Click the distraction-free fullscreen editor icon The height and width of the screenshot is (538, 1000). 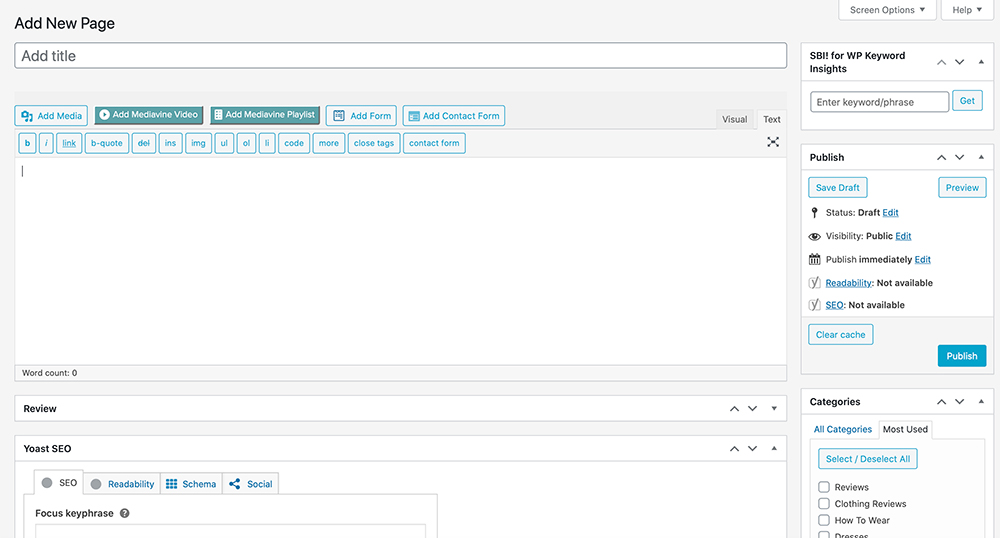point(773,142)
